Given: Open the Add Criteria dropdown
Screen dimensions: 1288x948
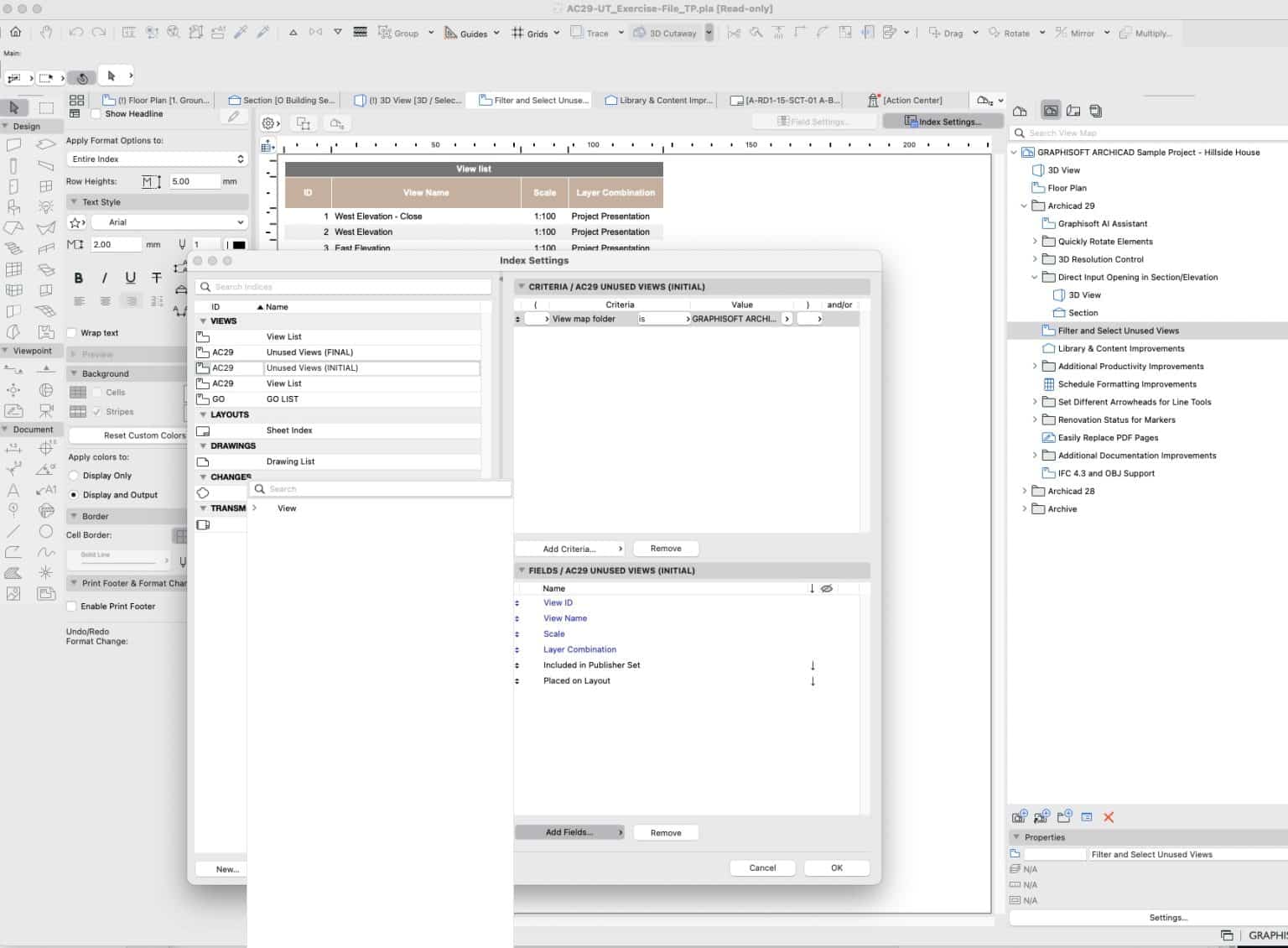Looking at the screenshot, I should (570, 549).
